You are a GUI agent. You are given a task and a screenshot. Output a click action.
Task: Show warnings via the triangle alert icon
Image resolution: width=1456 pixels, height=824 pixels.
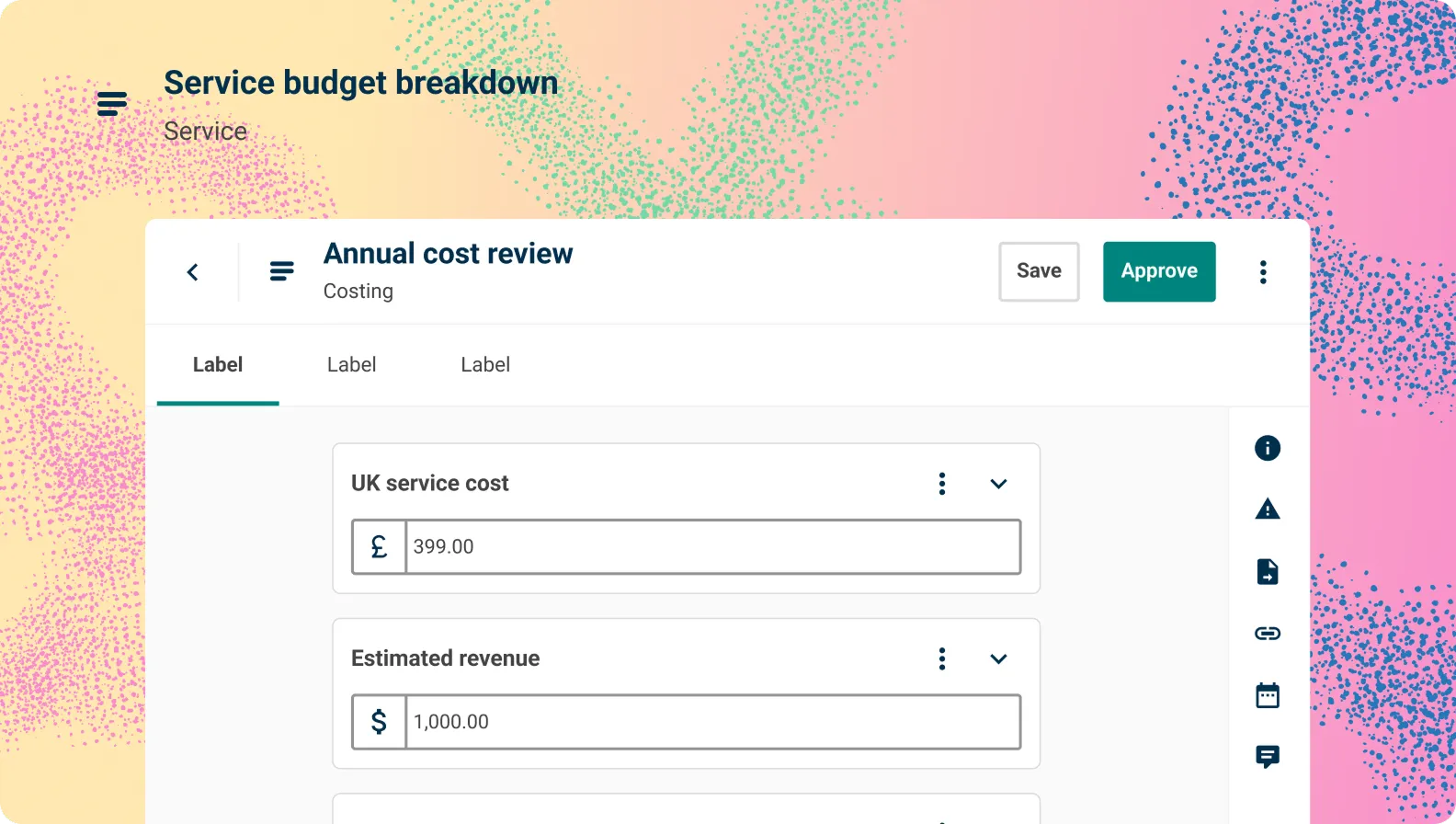click(x=1268, y=509)
